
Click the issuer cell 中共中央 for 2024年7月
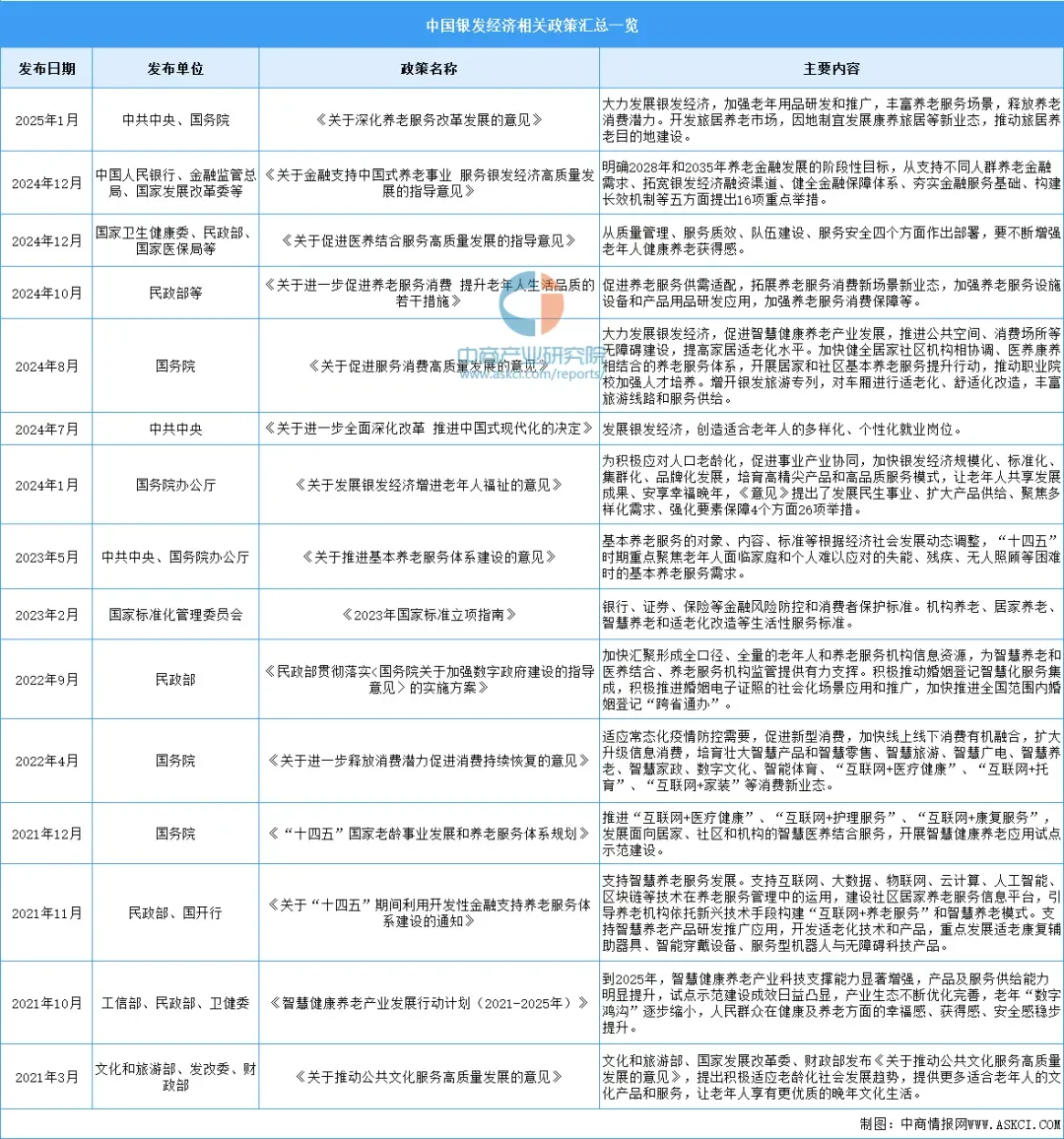tap(175, 430)
